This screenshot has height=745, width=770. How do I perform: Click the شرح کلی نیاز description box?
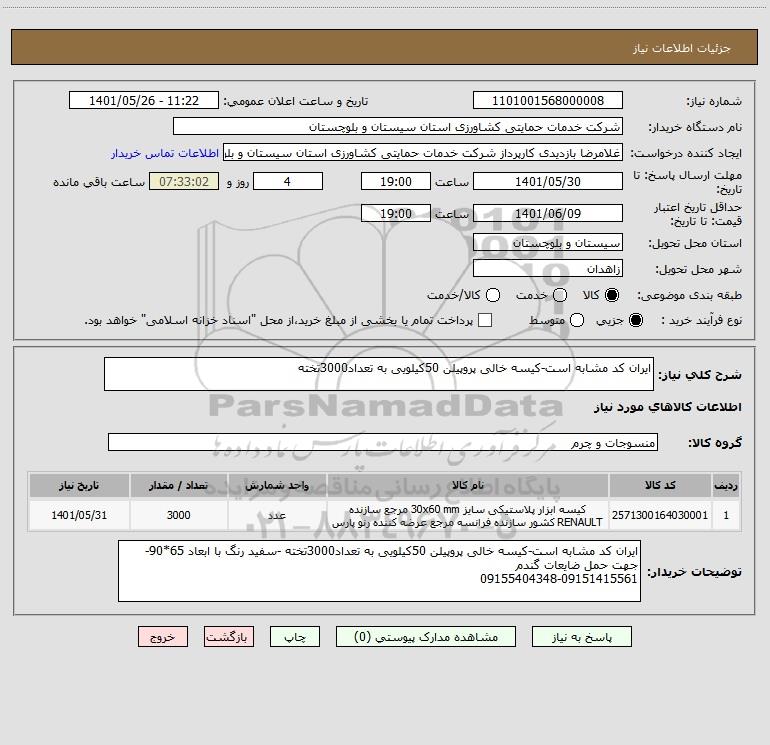379,374
